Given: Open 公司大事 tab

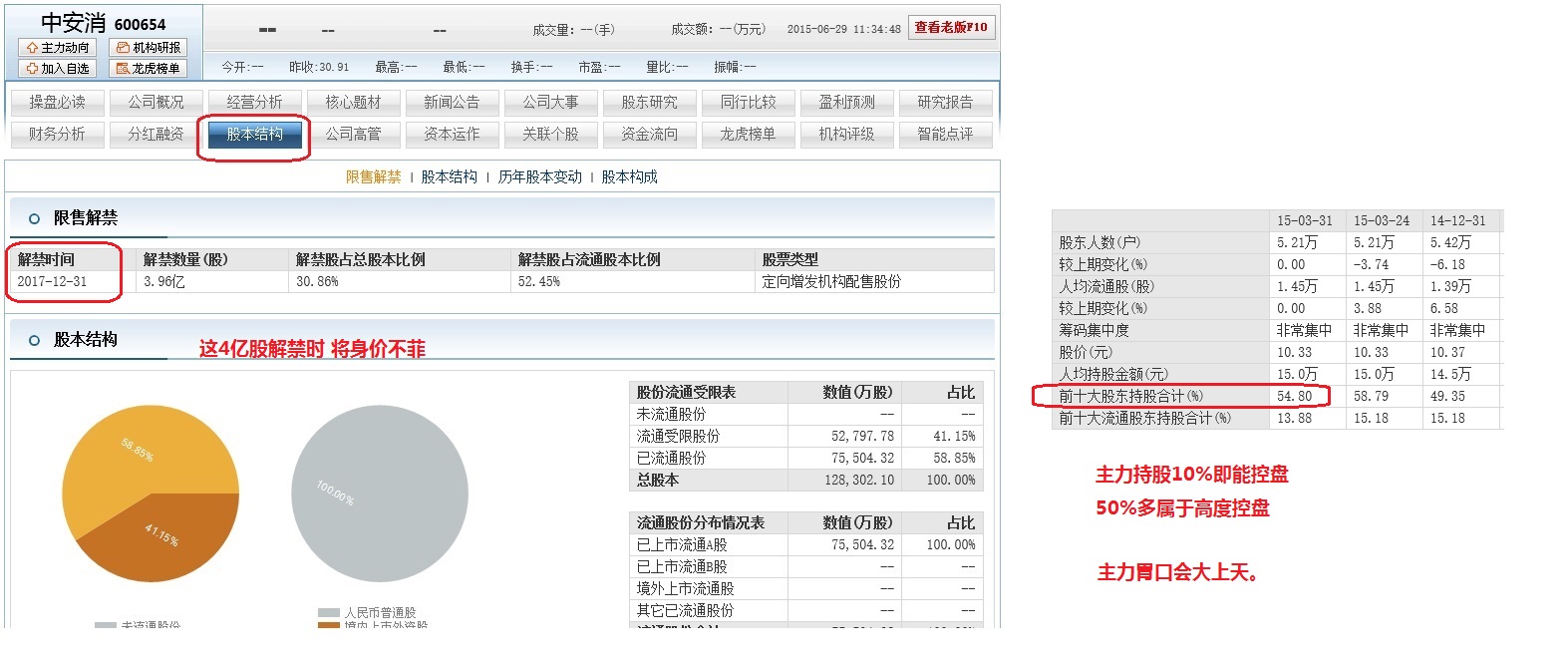Looking at the screenshot, I should pos(550,102).
